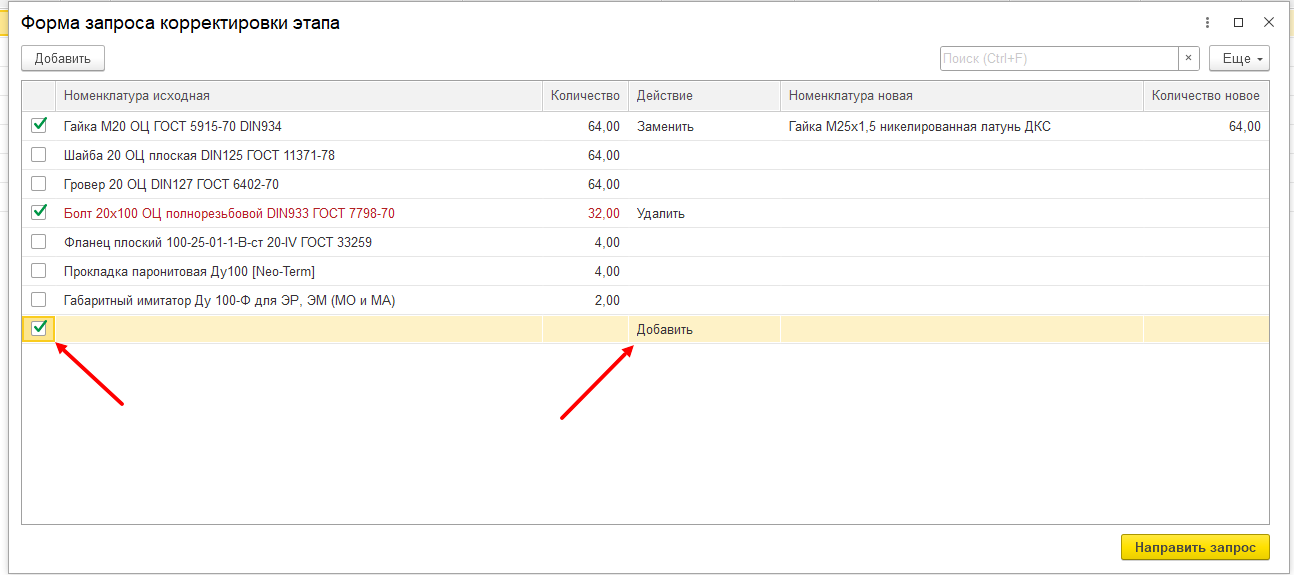Maximize the form window
This screenshot has width=1294, height=575.
1238,22
